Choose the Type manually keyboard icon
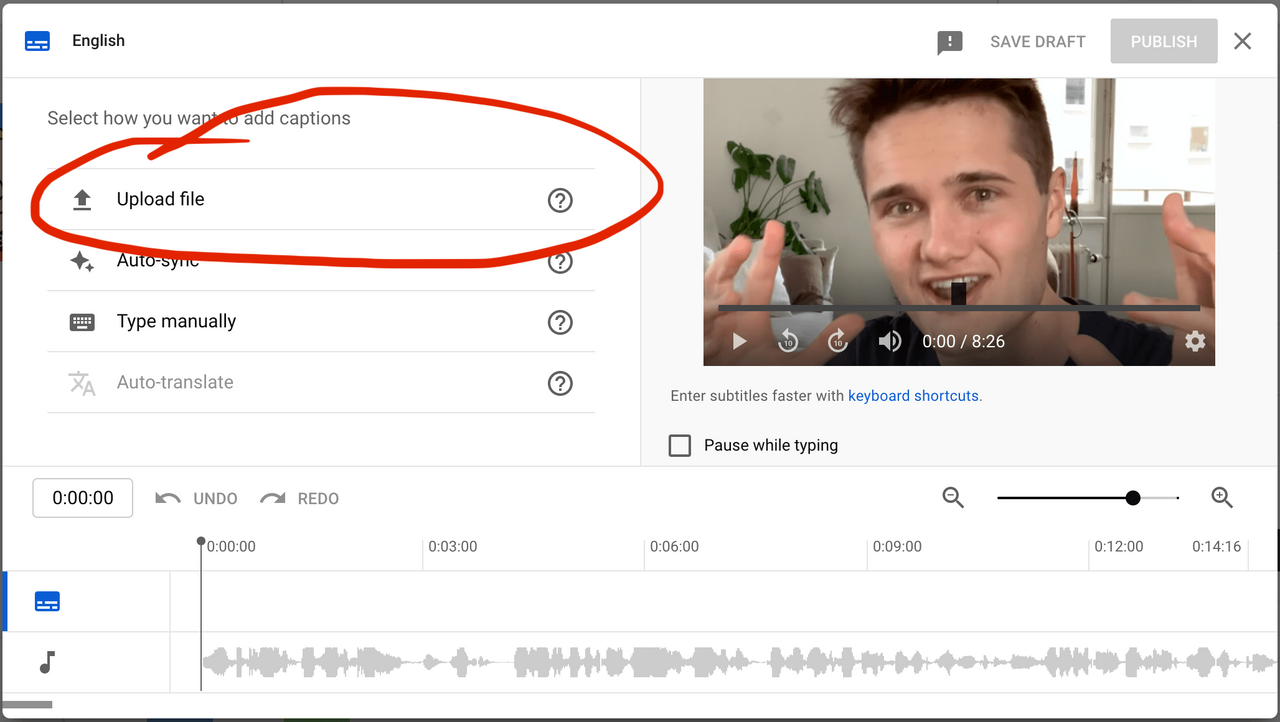 [x=81, y=322]
